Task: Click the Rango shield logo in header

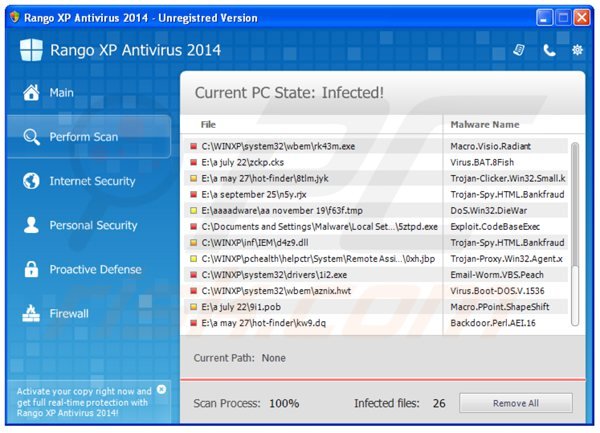Action: coord(31,50)
